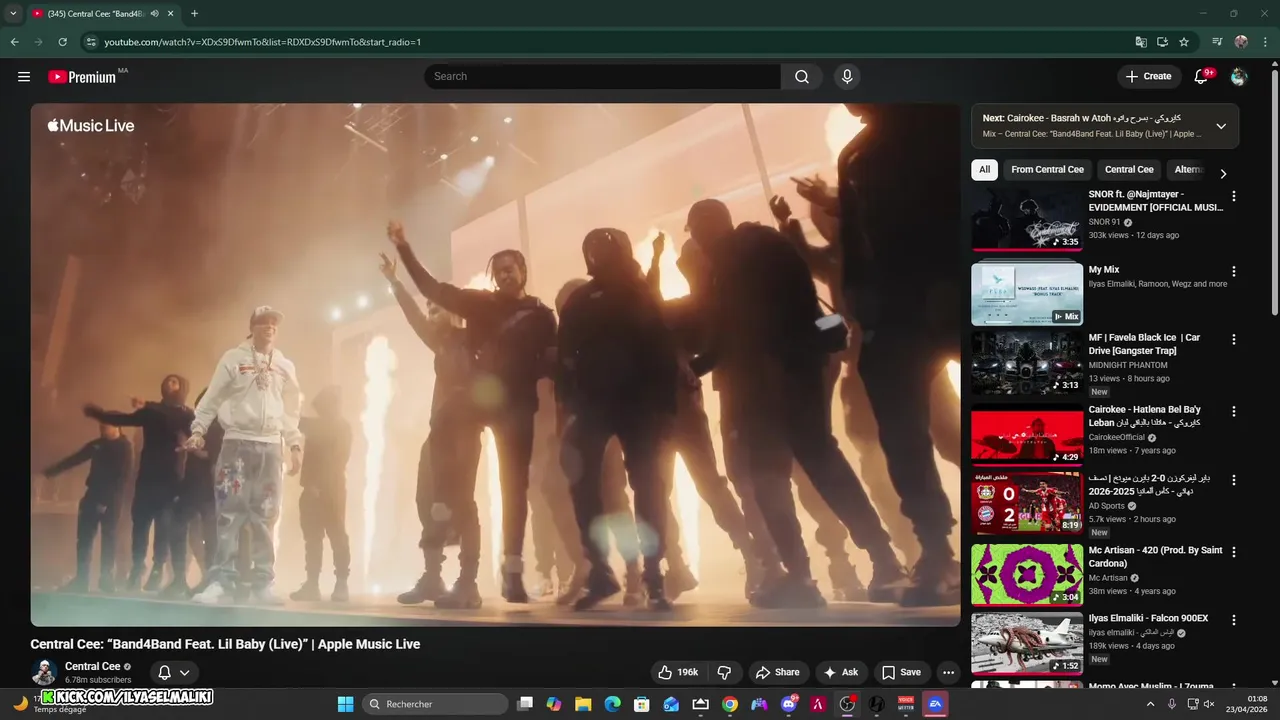Screen dimensions: 1280x720
Task: Bookmark this page with star icon
Action: click(x=1184, y=42)
